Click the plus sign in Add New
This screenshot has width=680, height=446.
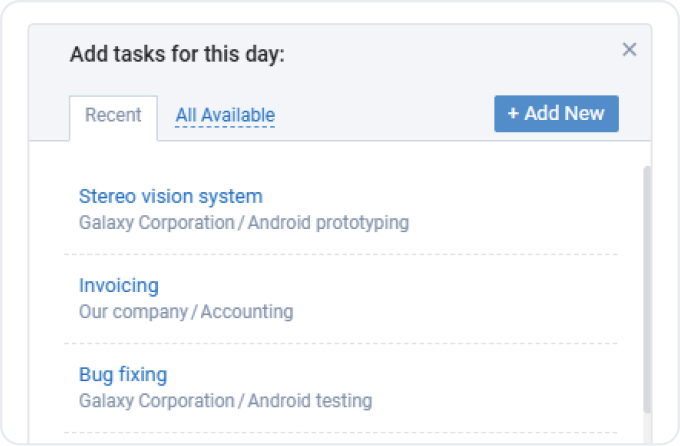[x=513, y=114]
